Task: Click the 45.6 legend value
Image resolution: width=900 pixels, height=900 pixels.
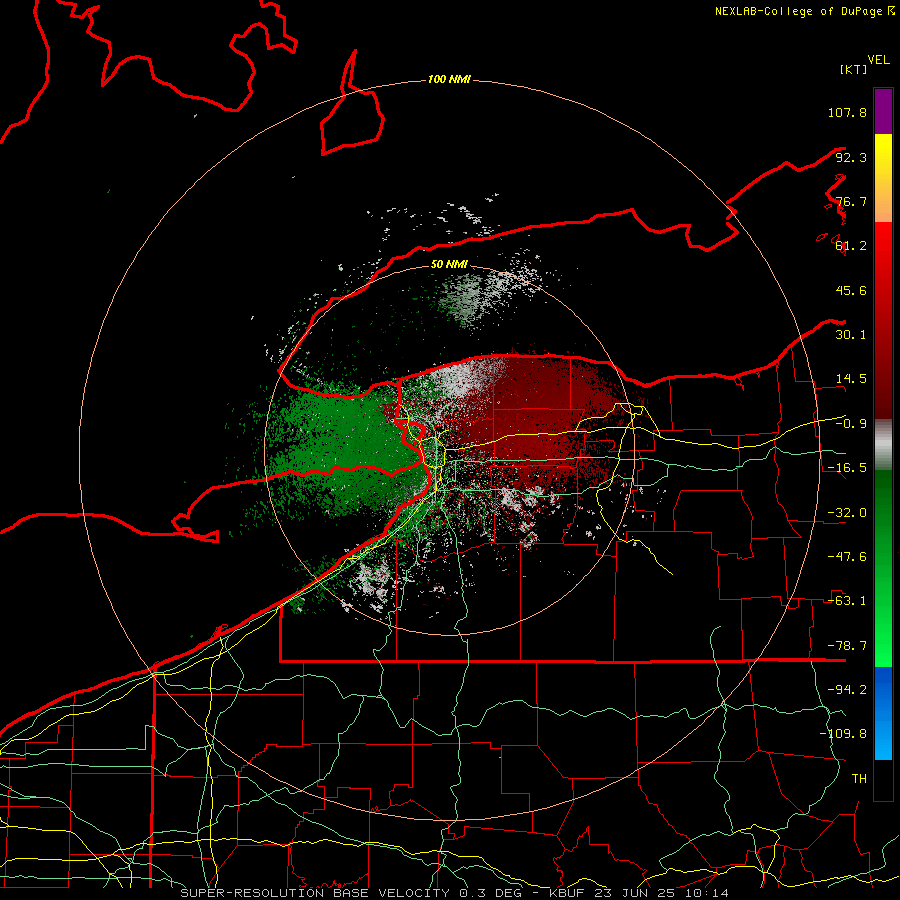Action: coord(851,290)
